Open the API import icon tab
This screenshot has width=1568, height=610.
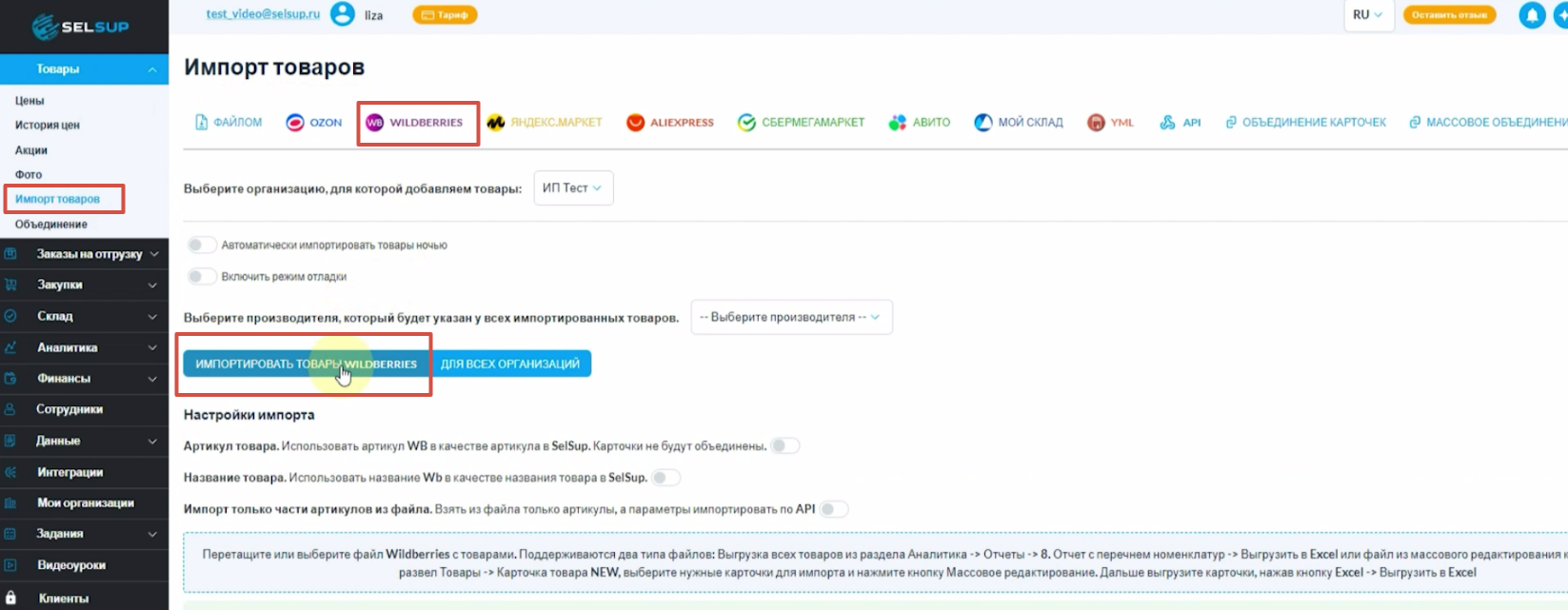pyautogui.click(x=1167, y=123)
